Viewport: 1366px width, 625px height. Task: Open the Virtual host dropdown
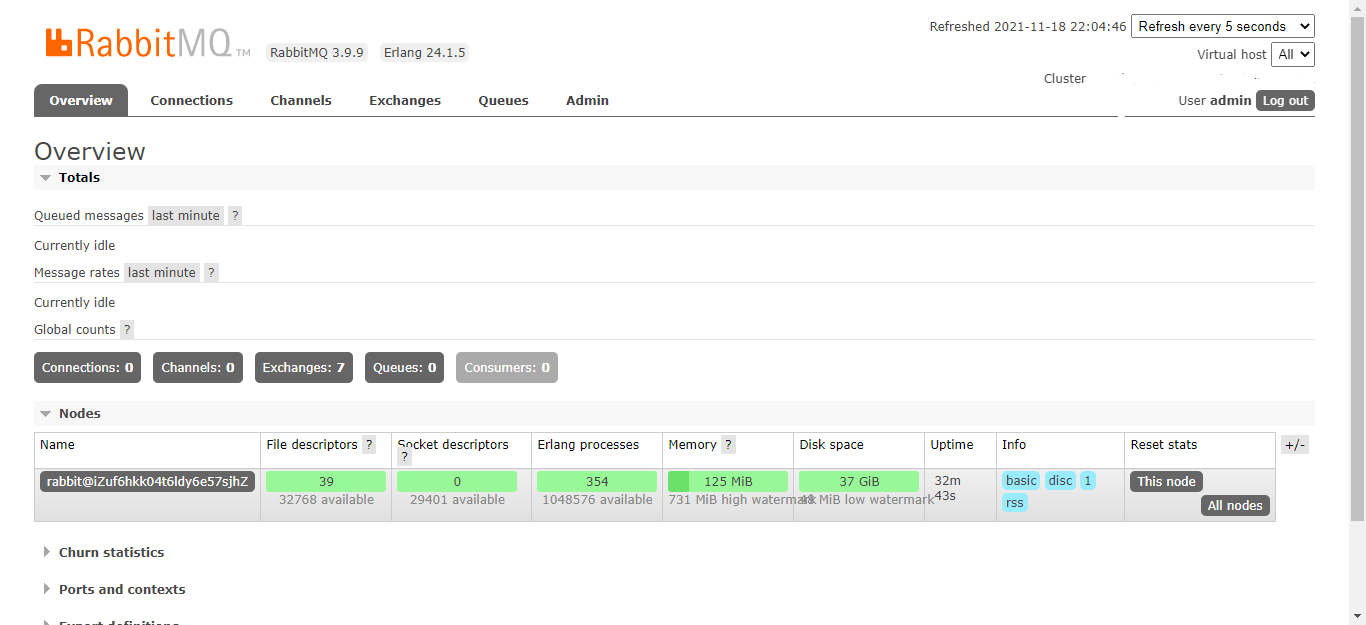(x=1293, y=54)
